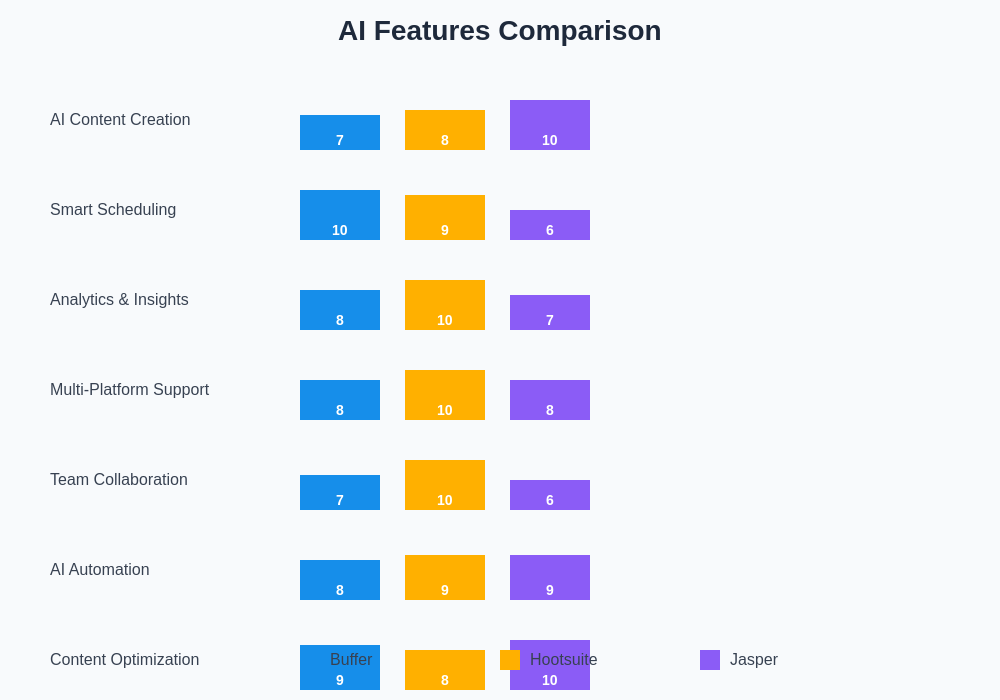Click Jasper's AI Content Creation bar
The image size is (1000, 700).
550,125
